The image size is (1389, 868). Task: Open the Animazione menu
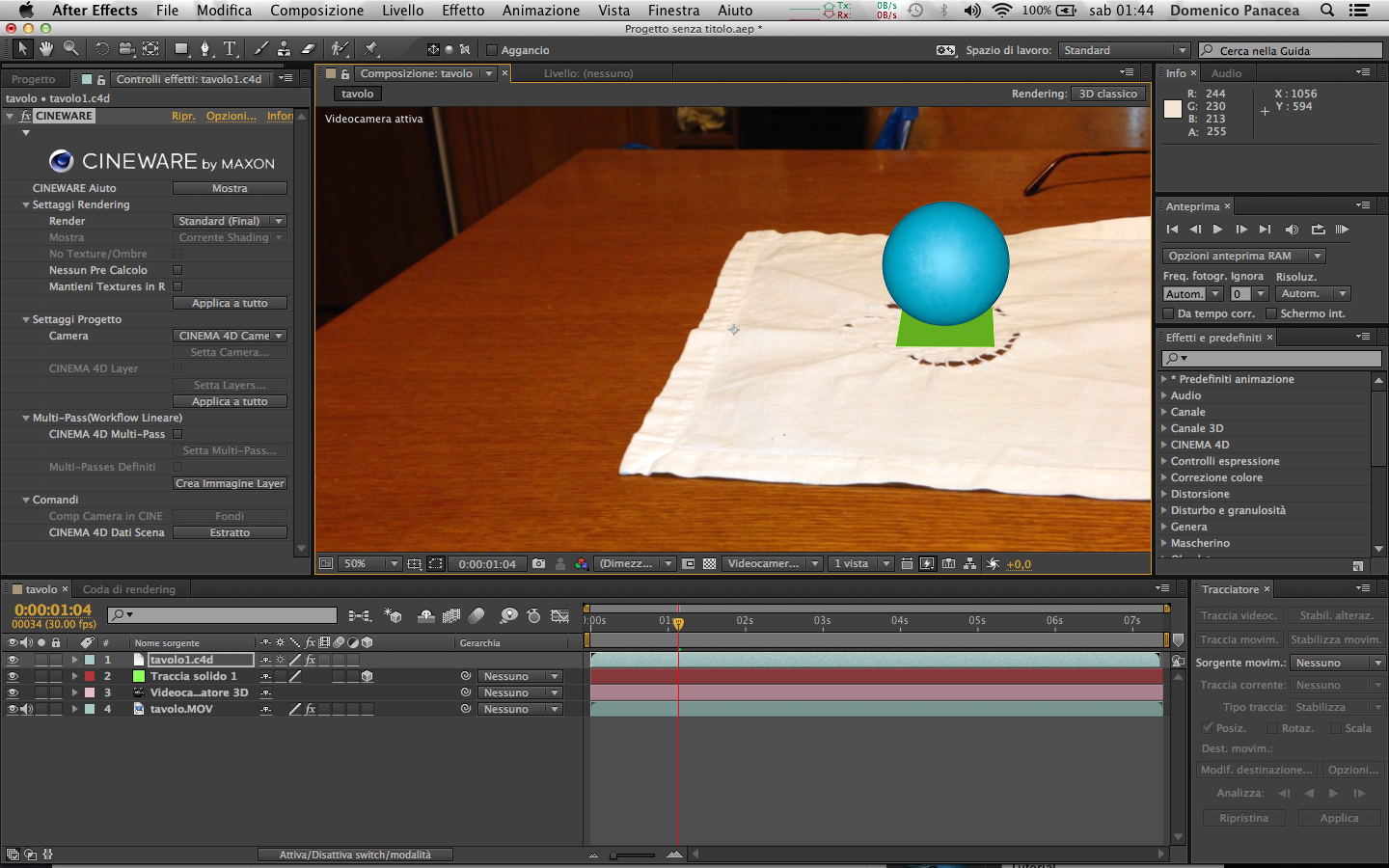[x=540, y=11]
